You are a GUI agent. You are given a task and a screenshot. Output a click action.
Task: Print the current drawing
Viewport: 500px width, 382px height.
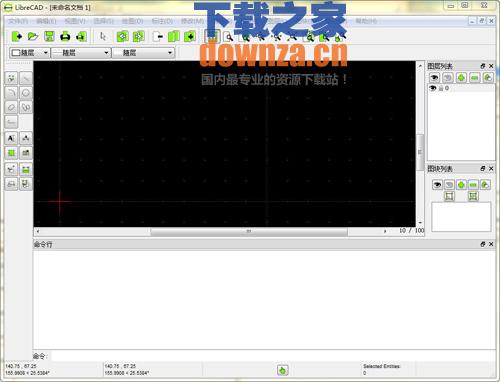pyautogui.click(x=65, y=36)
